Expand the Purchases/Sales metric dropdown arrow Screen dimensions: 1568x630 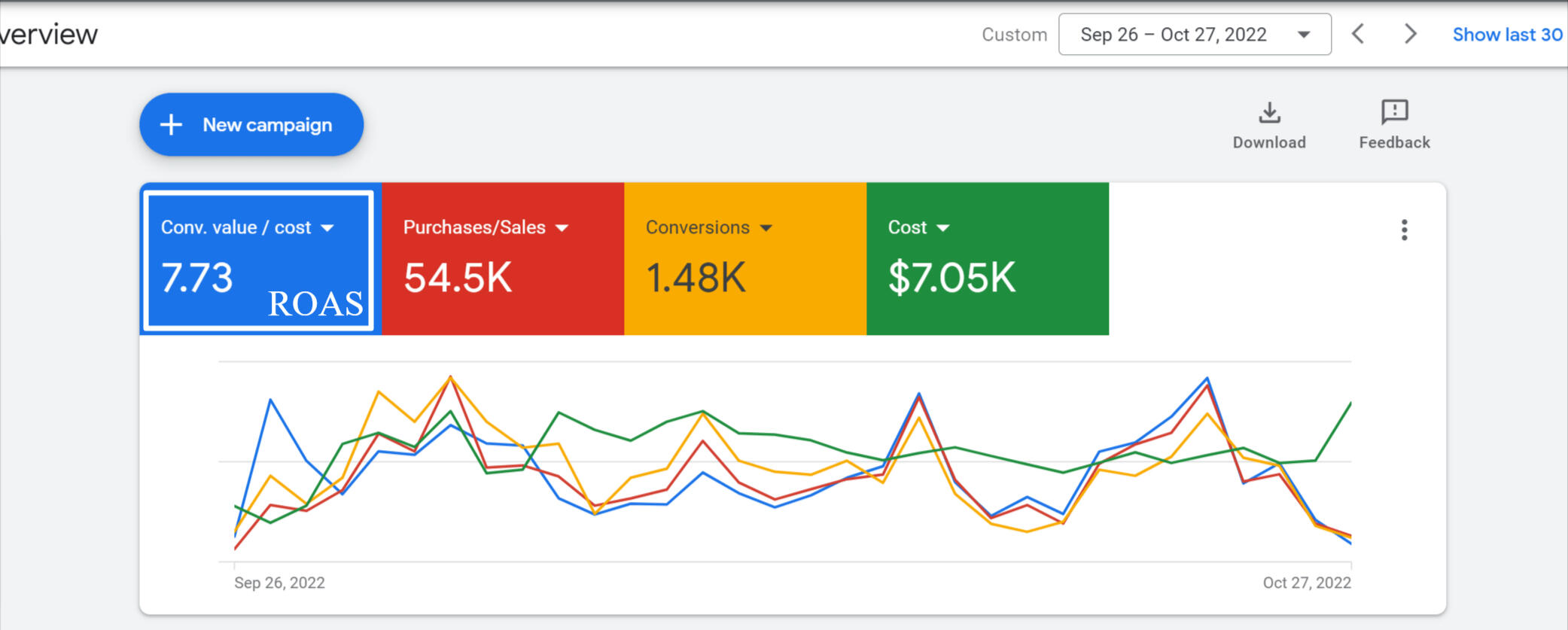pyautogui.click(x=562, y=228)
